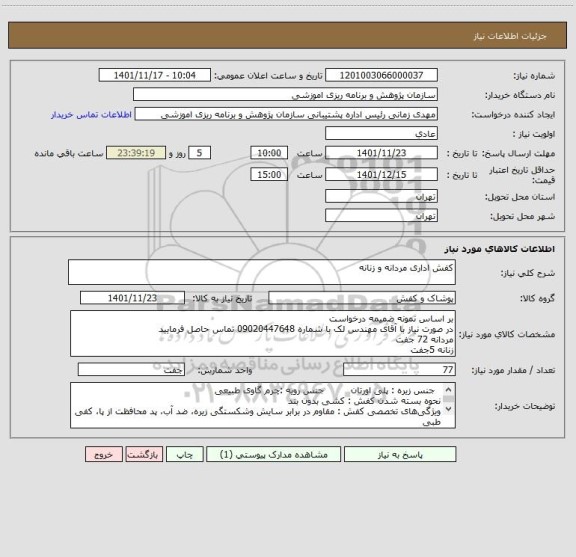Click the 'ساعت باقی مانده' label
The image size is (576, 557).
point(69,153)
